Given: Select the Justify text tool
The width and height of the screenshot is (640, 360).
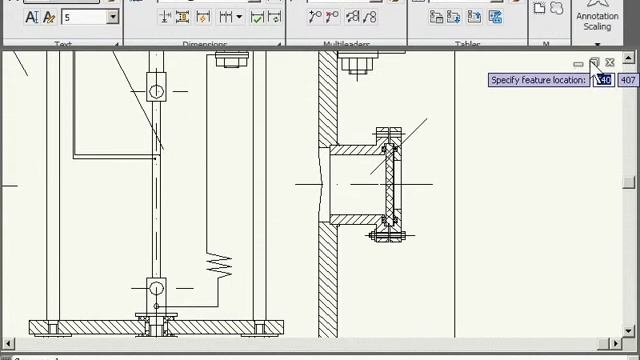Looking at the screenshot, I should pos(49,17).
